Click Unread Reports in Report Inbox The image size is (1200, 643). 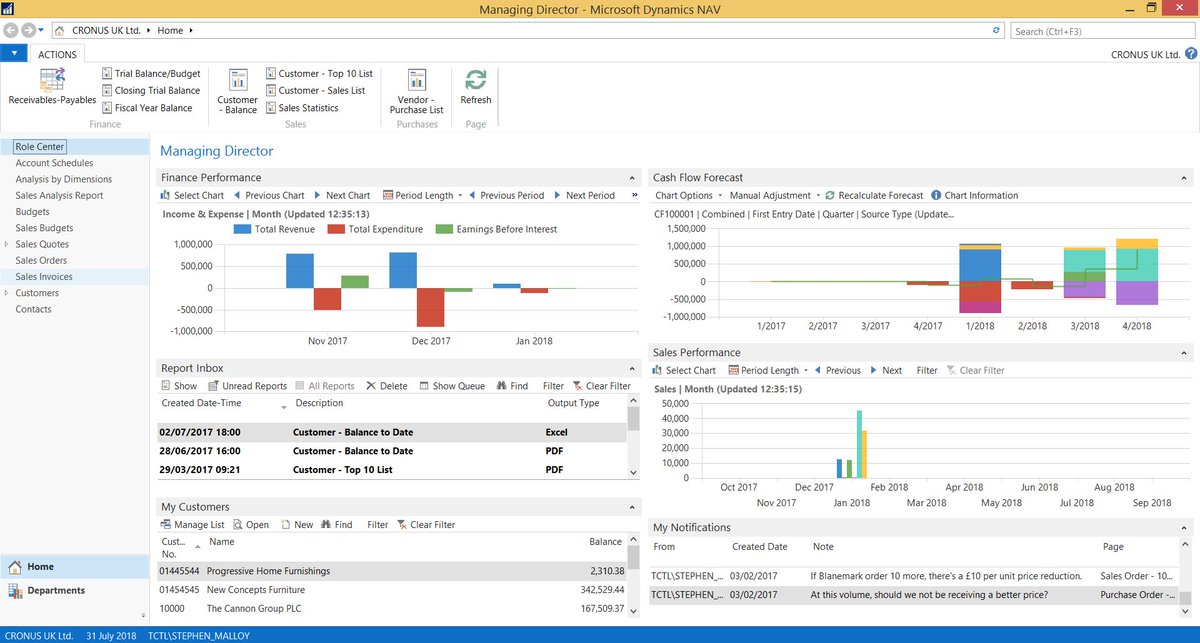click(247, 385)
